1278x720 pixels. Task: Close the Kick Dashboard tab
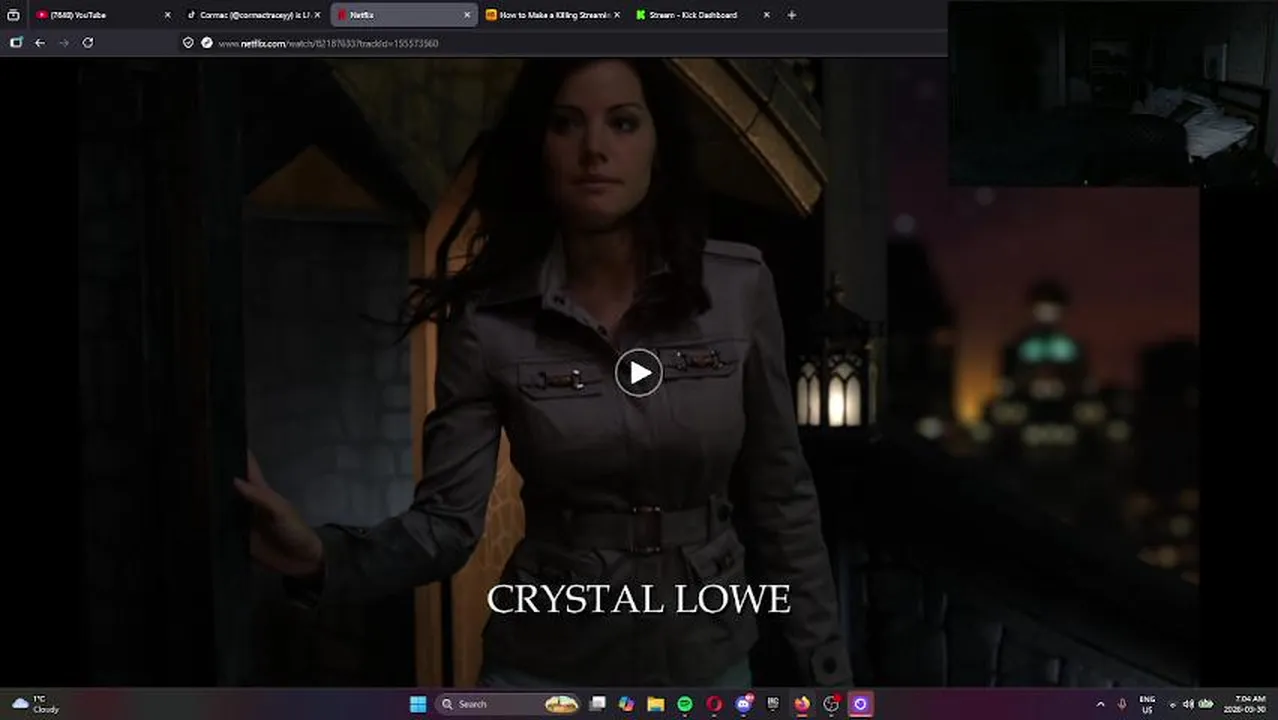click(x=767, y=15)
